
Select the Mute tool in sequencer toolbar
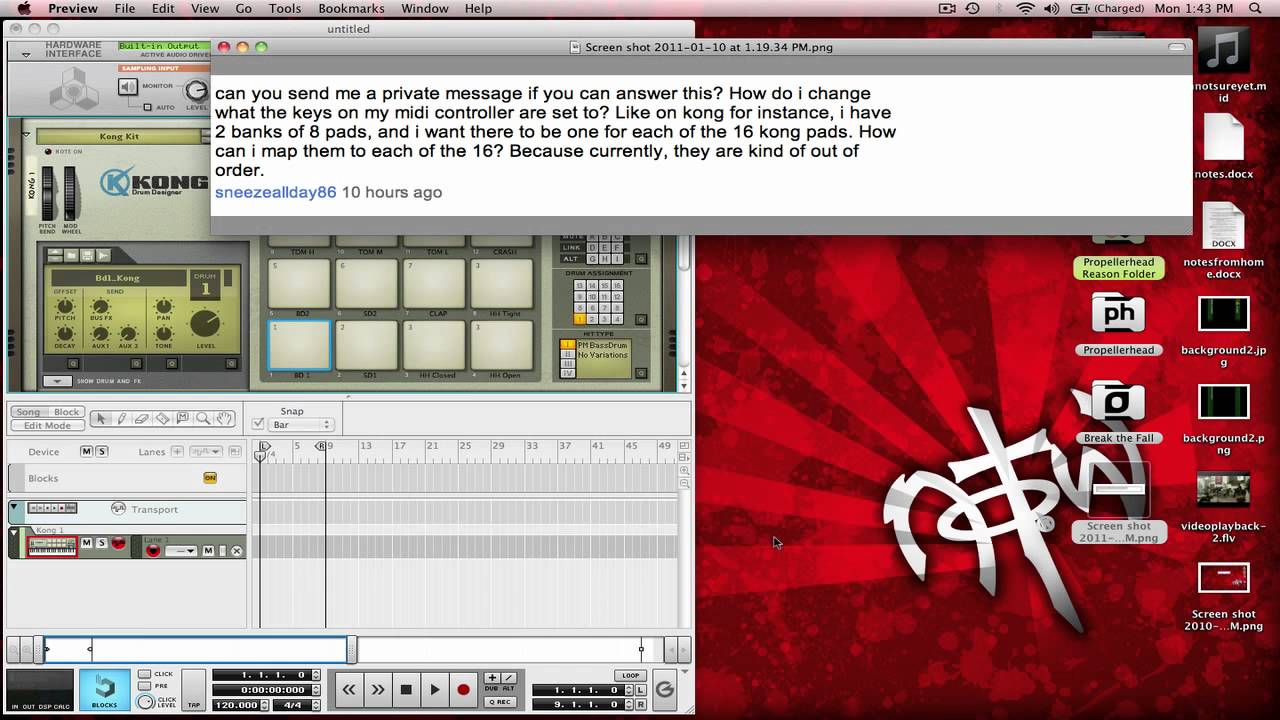pyautogui.click(x=182, y=418)
